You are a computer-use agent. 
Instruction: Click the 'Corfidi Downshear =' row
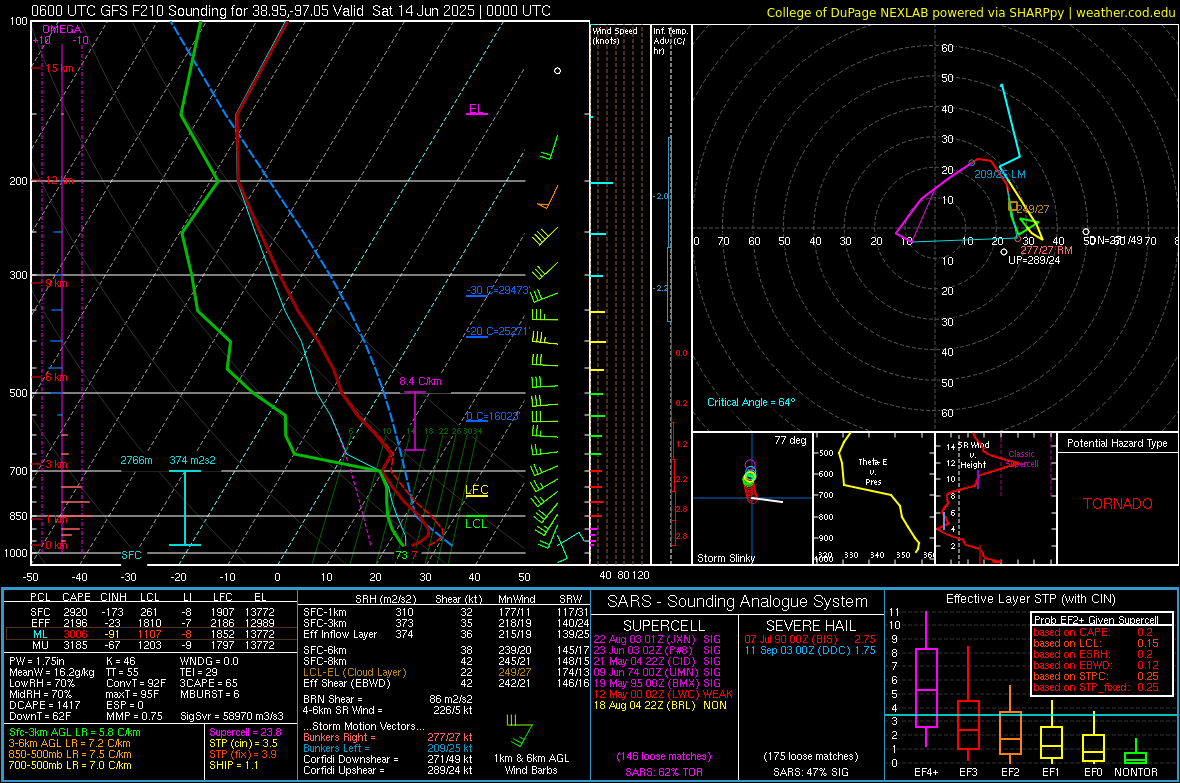point(388,760)
